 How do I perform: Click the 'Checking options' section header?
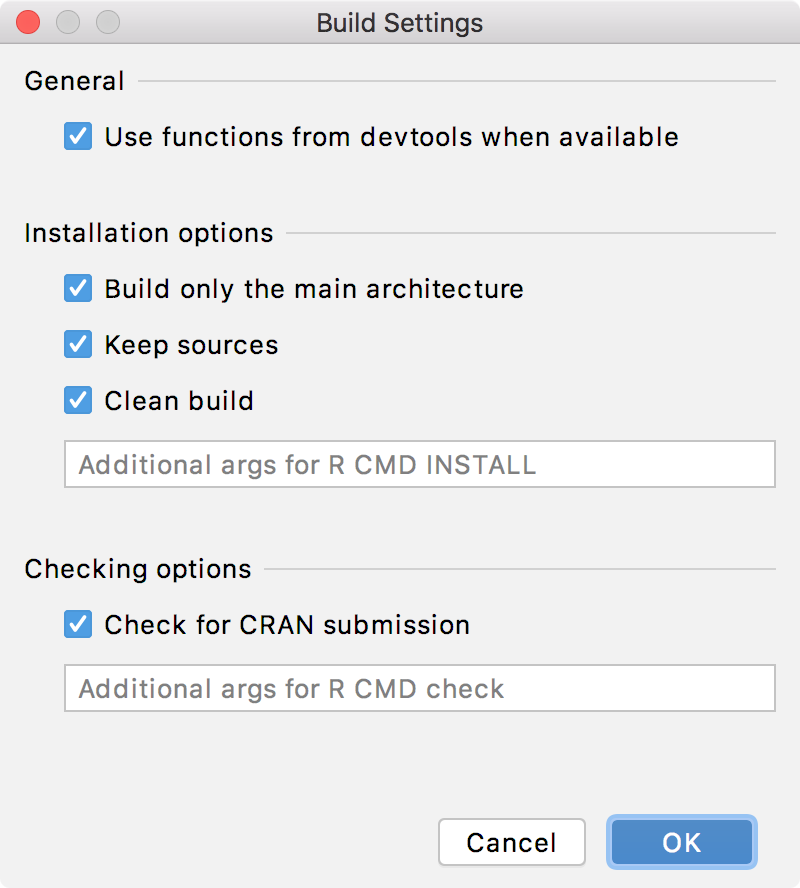(x=137, y=568)
